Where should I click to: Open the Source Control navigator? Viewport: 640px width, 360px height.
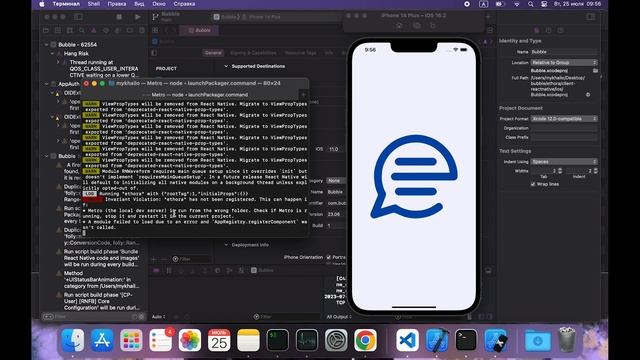[58, 31]
